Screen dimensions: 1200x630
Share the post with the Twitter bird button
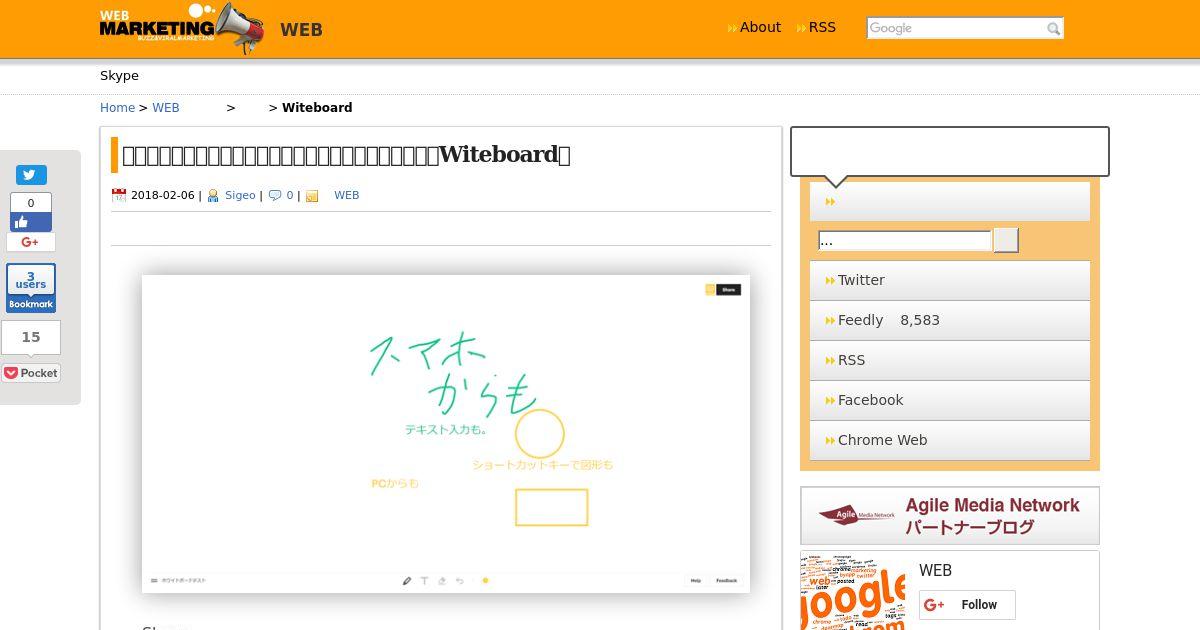point(31,175)
